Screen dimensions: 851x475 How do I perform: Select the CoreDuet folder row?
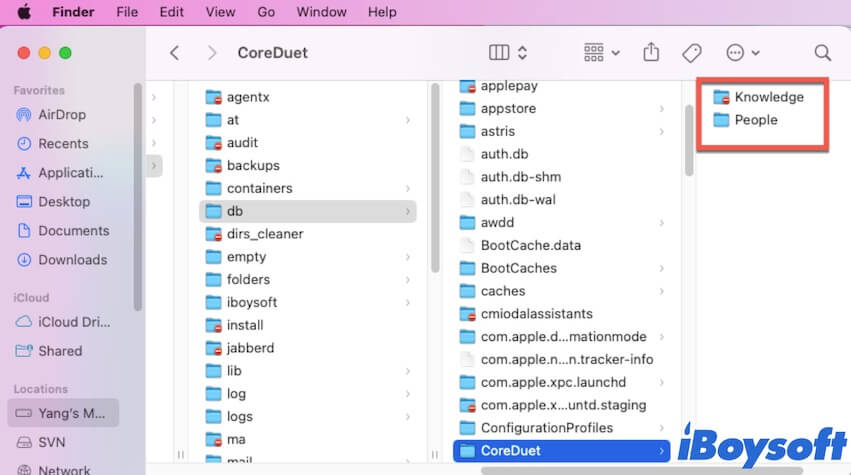562,451
